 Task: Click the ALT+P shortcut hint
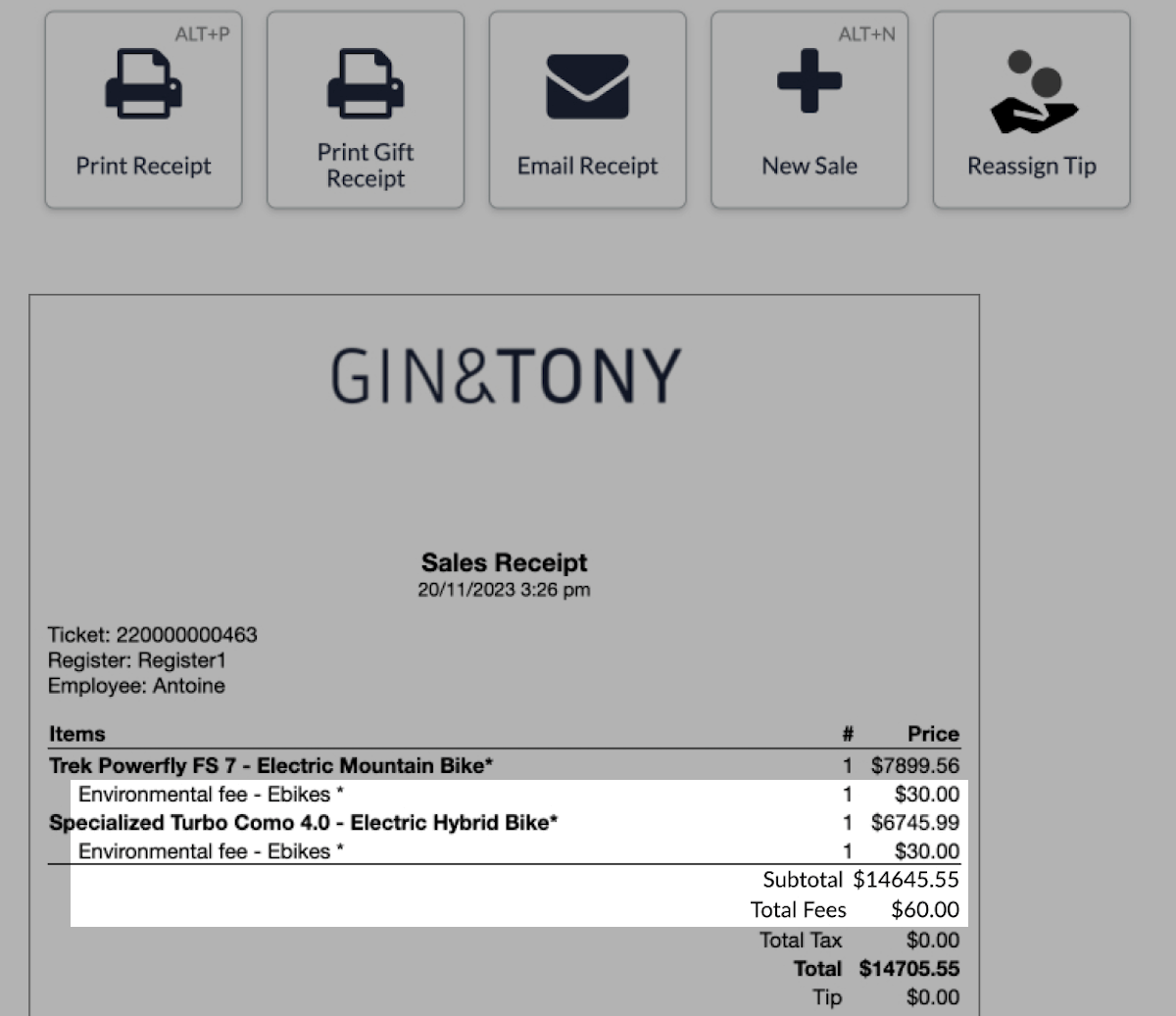202,34
